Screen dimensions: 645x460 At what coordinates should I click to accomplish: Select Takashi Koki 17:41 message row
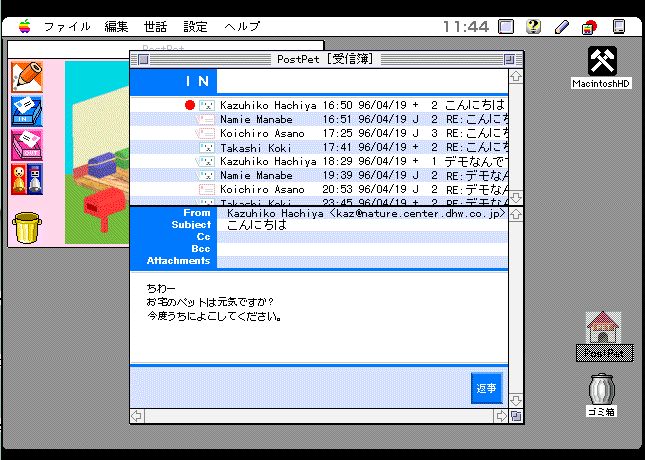pos(319,147)
